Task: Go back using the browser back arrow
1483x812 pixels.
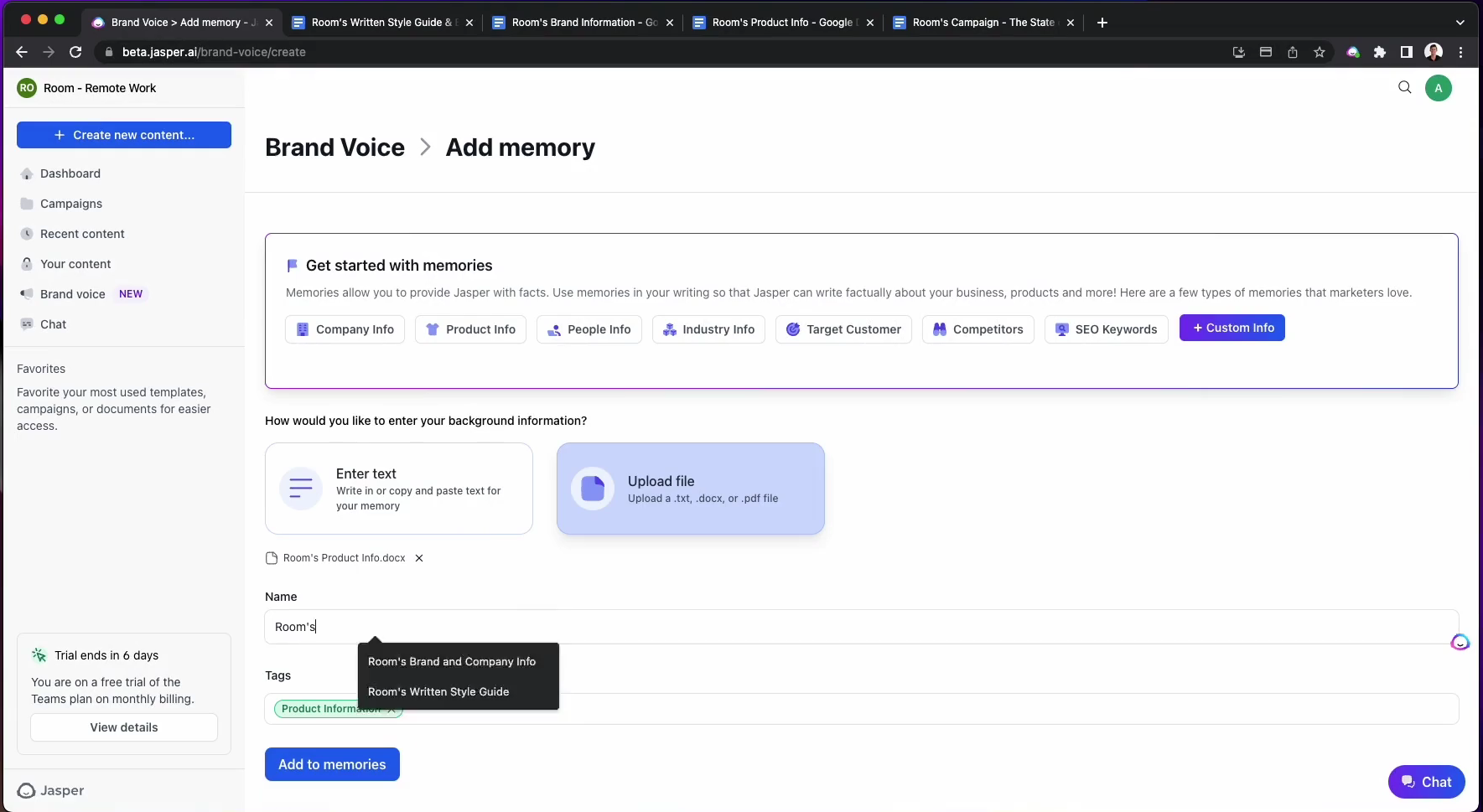Action: click(x=22, y=52)
